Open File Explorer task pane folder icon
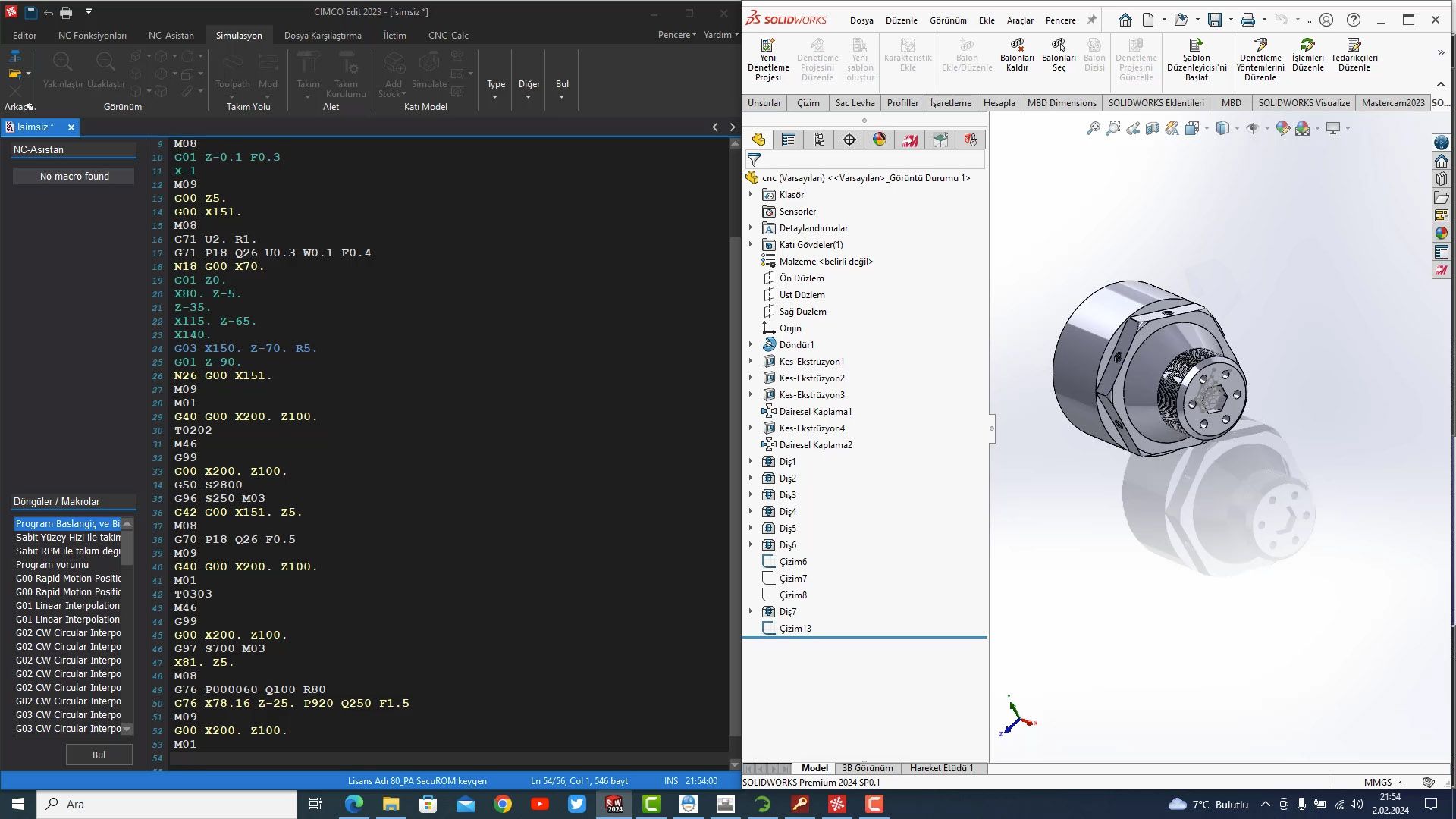The width and height of the screenshot is (1456, 819). pos(1442,197)
